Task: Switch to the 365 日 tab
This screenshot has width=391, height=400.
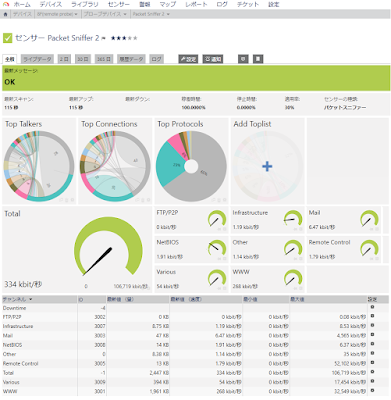Action: (x=104, y=59)
